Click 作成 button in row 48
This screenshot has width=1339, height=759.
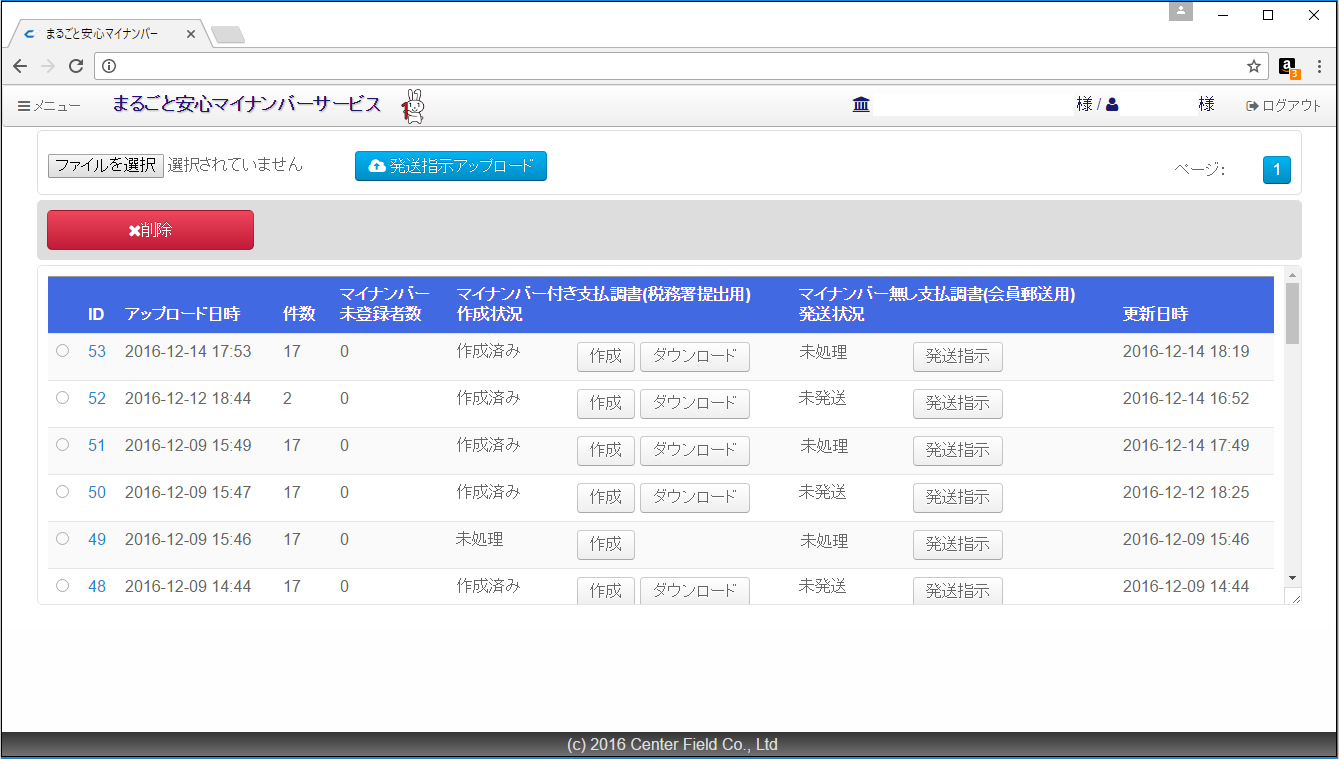(606, 591)
